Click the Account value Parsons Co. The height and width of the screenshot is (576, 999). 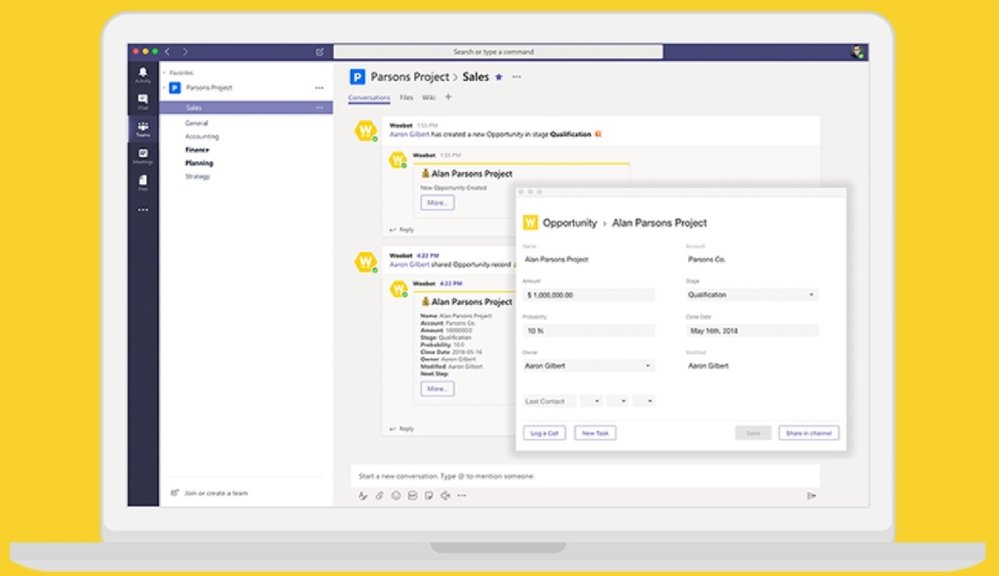pyautogui.click(x=707, y=259)
